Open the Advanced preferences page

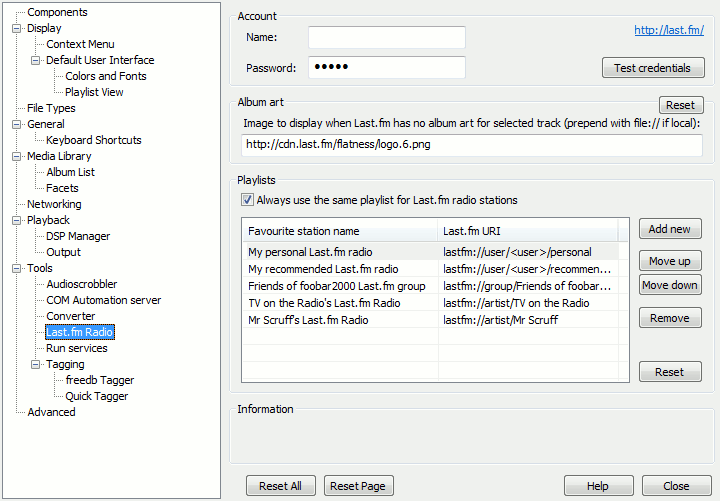(51, 412)
